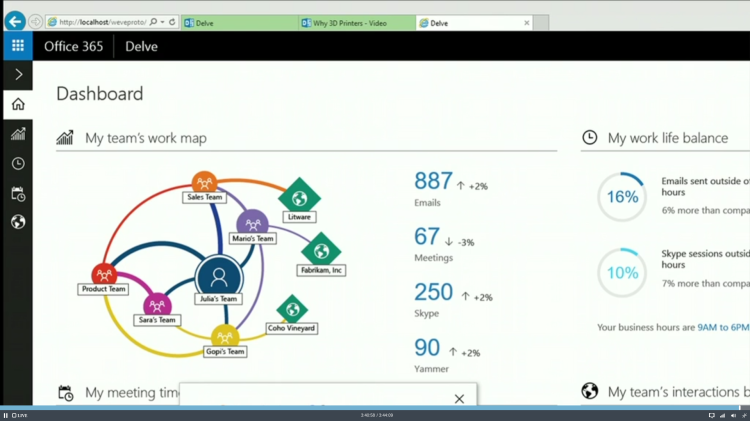Click the Office 365 header link
The height and width of the screenshot is (421, 750).
[74, 46]
